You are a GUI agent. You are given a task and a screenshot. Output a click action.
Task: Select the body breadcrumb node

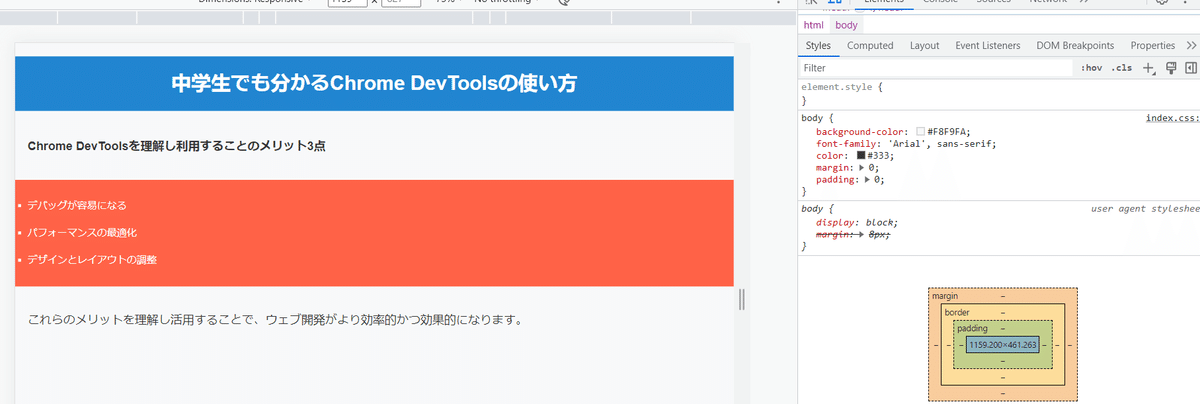click(846, 25)
